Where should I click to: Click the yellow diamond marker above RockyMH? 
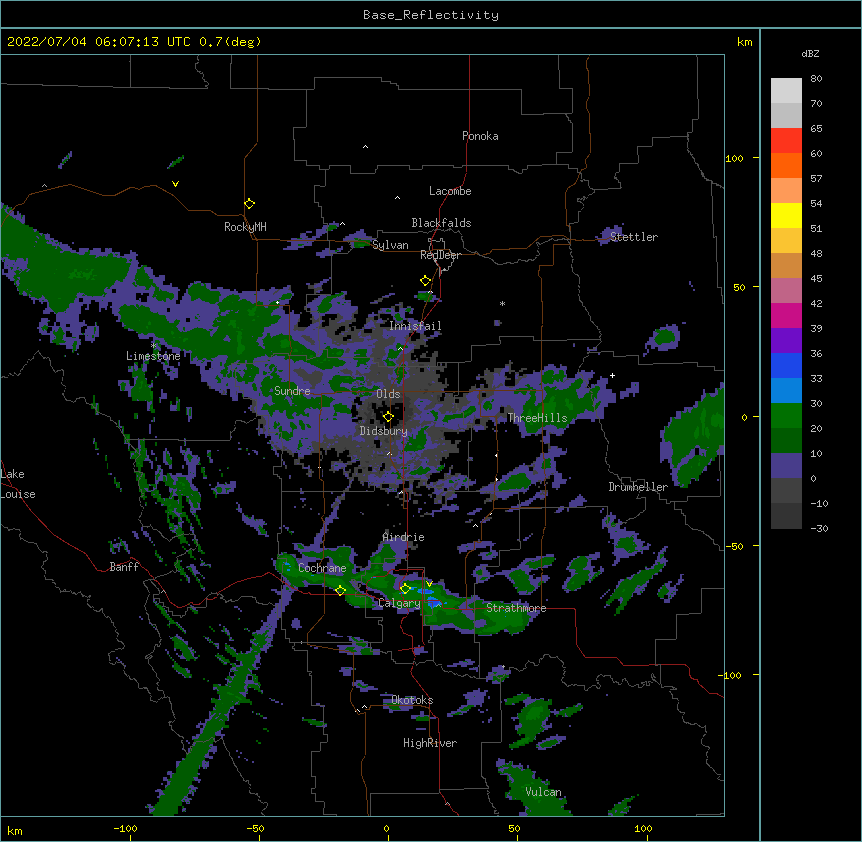tap(250, 204)
